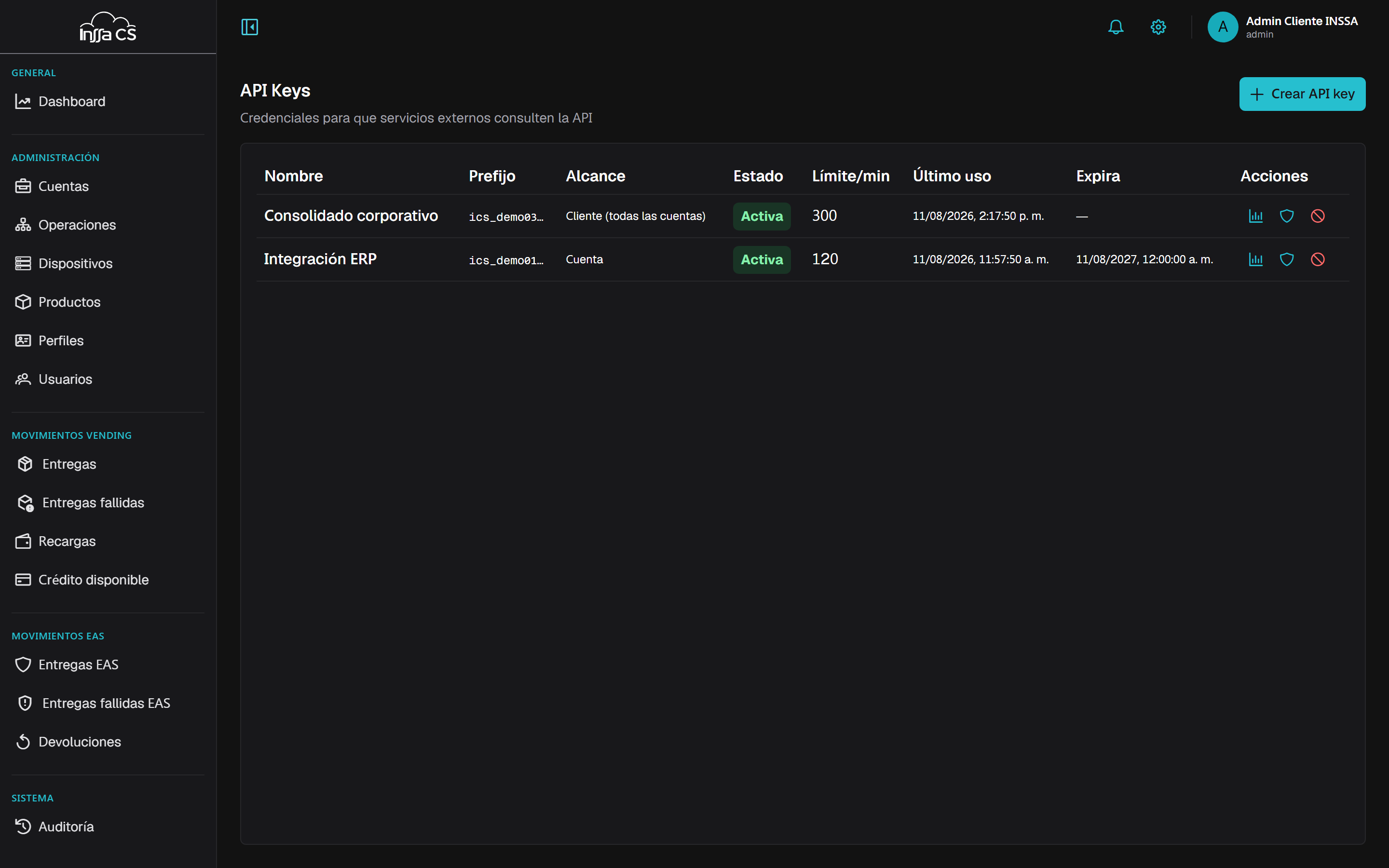Click the Entregas fallidas package alert icon
1389x868 pixels.
tap(25, 503)
